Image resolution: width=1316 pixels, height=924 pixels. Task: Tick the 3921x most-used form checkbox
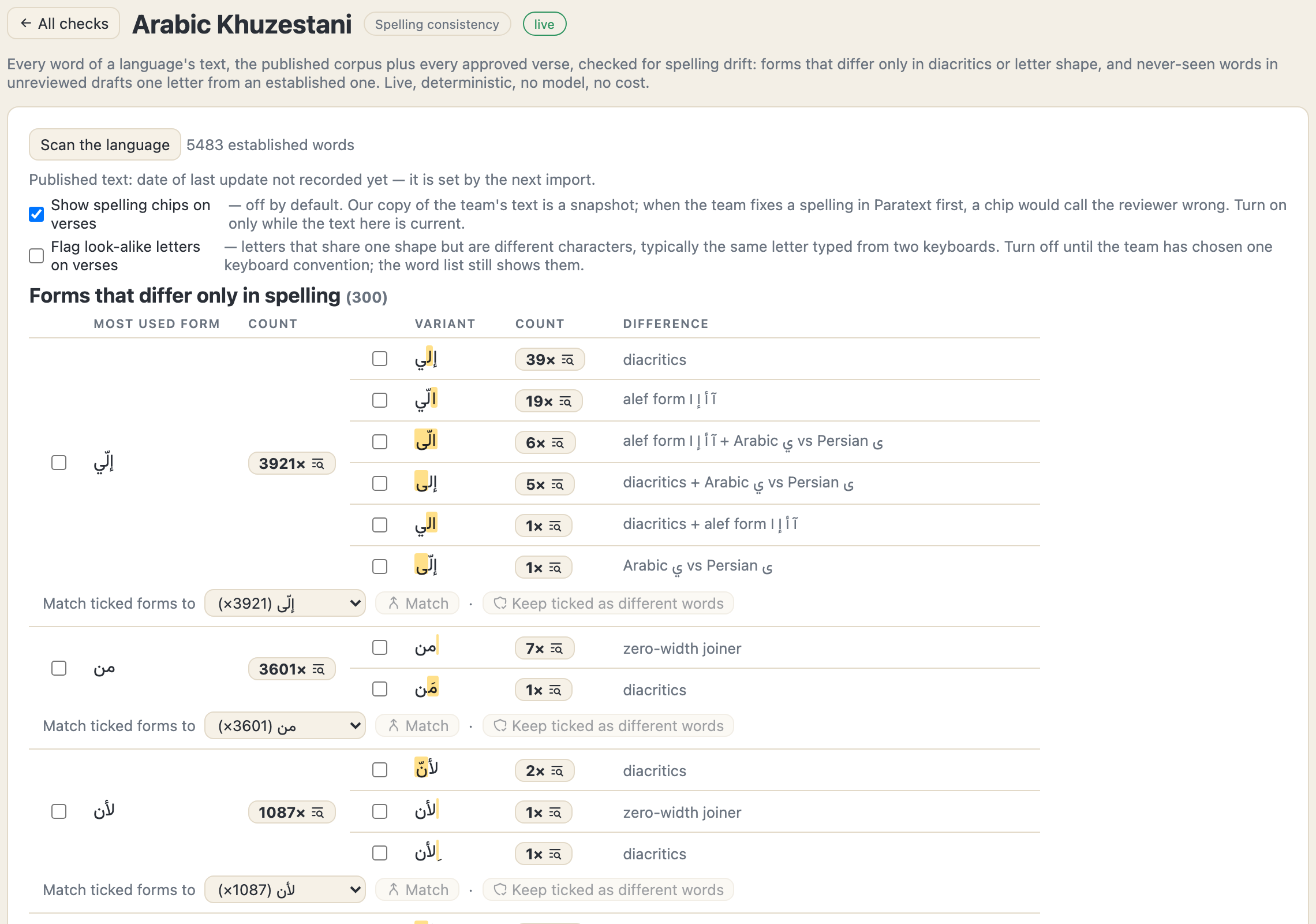click(59, 463)
